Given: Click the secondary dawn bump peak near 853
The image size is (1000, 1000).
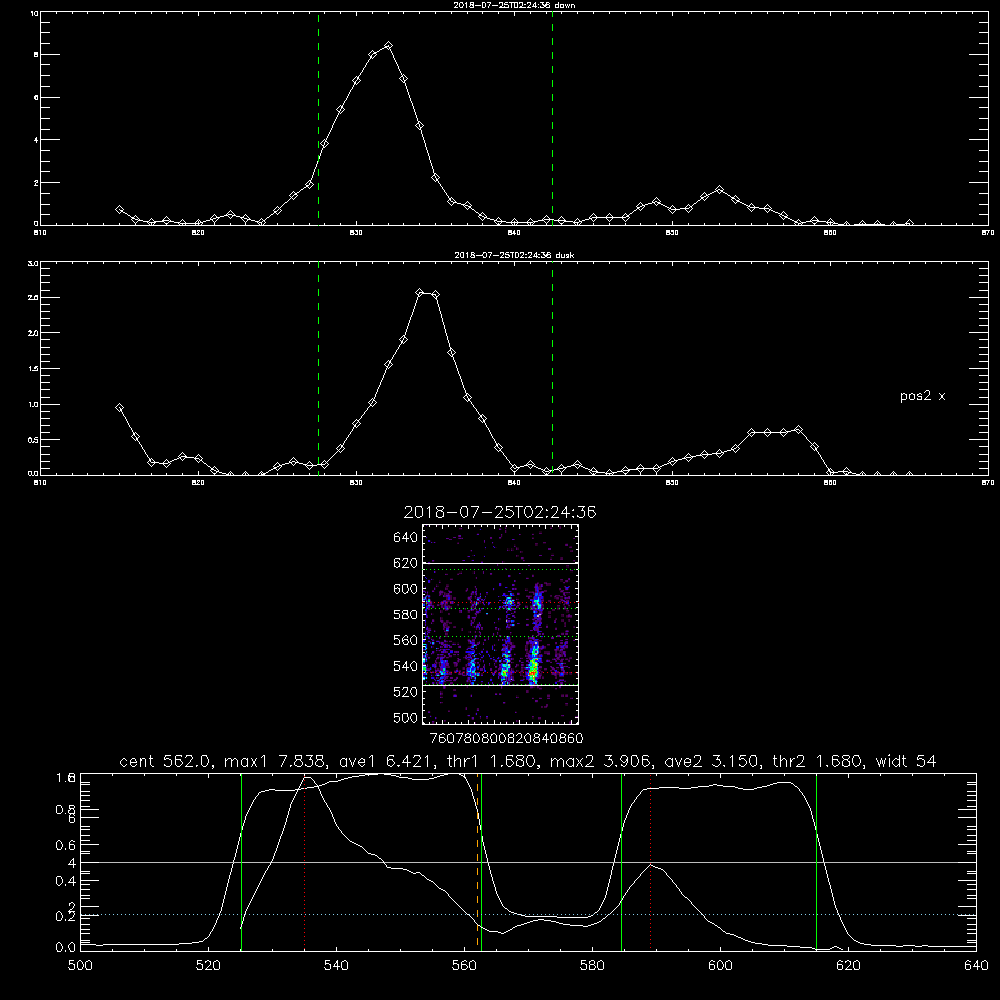Looking at the screenshot, I should tap(719, 189).
